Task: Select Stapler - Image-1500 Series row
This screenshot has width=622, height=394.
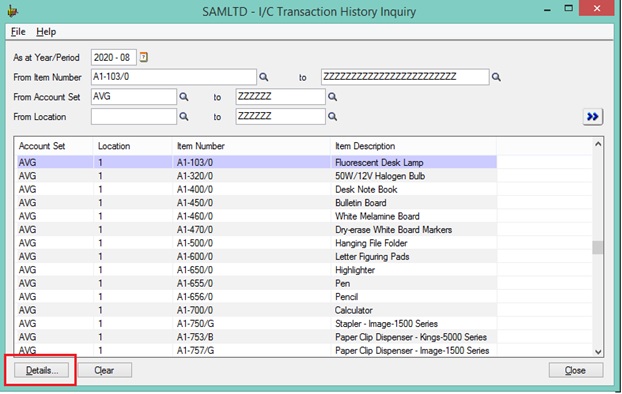Action: [257, 324]
